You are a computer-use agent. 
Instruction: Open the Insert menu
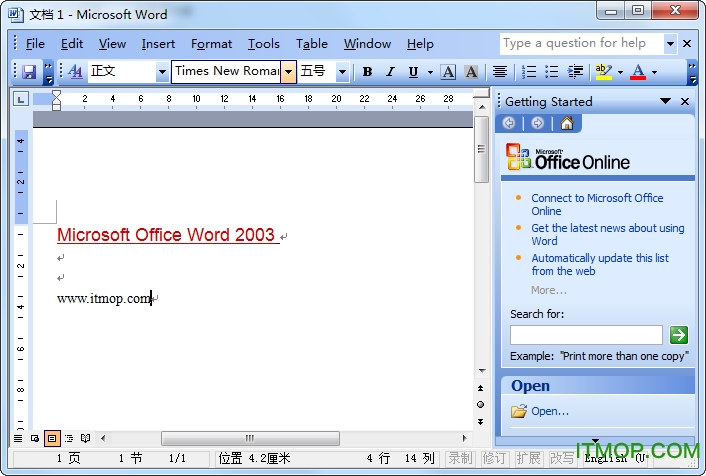point(158,44)
